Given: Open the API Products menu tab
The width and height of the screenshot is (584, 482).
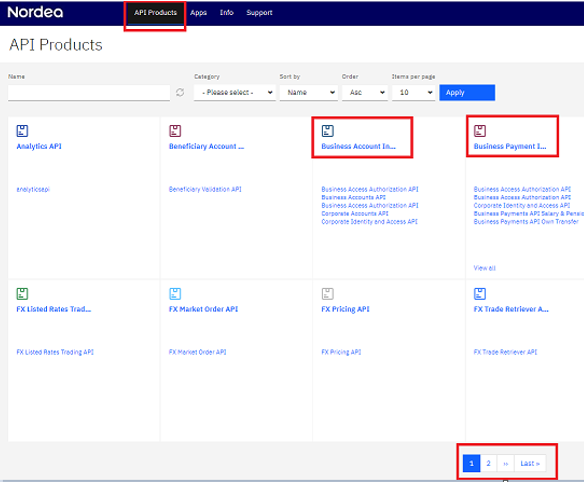Looking at the screenshot, I should click(x=155, y=13).
